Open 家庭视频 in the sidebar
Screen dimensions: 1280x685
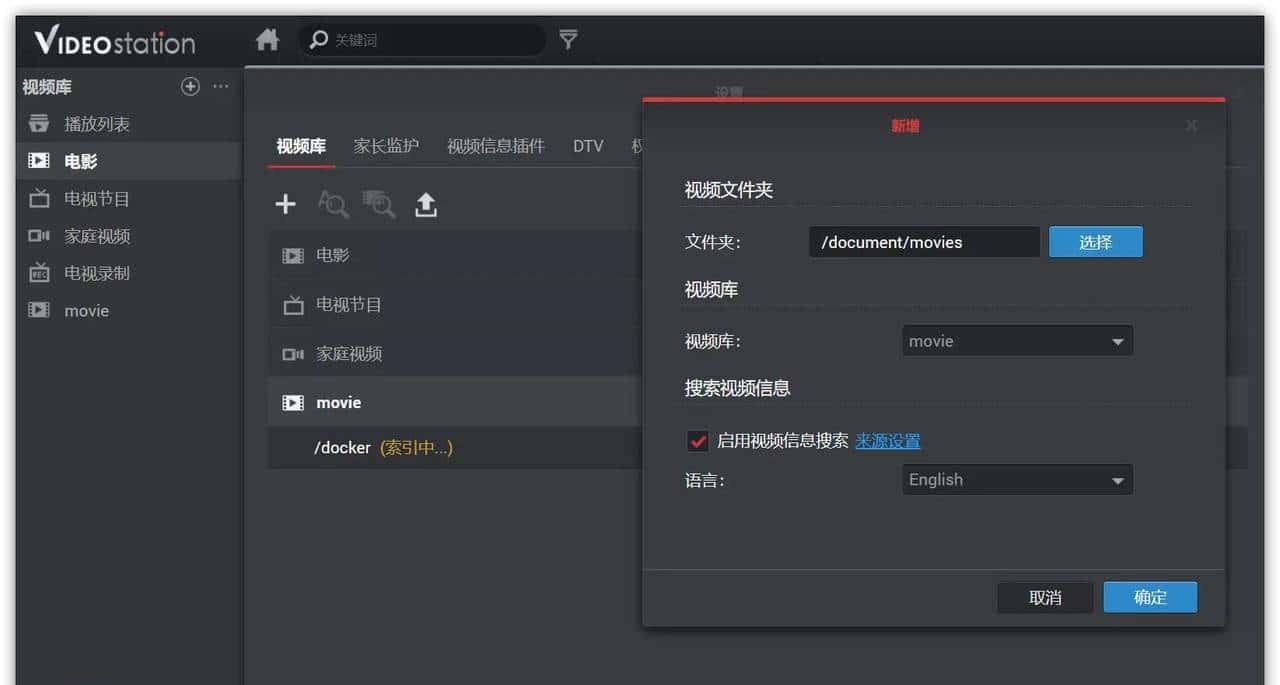click(x=95, y=236)
